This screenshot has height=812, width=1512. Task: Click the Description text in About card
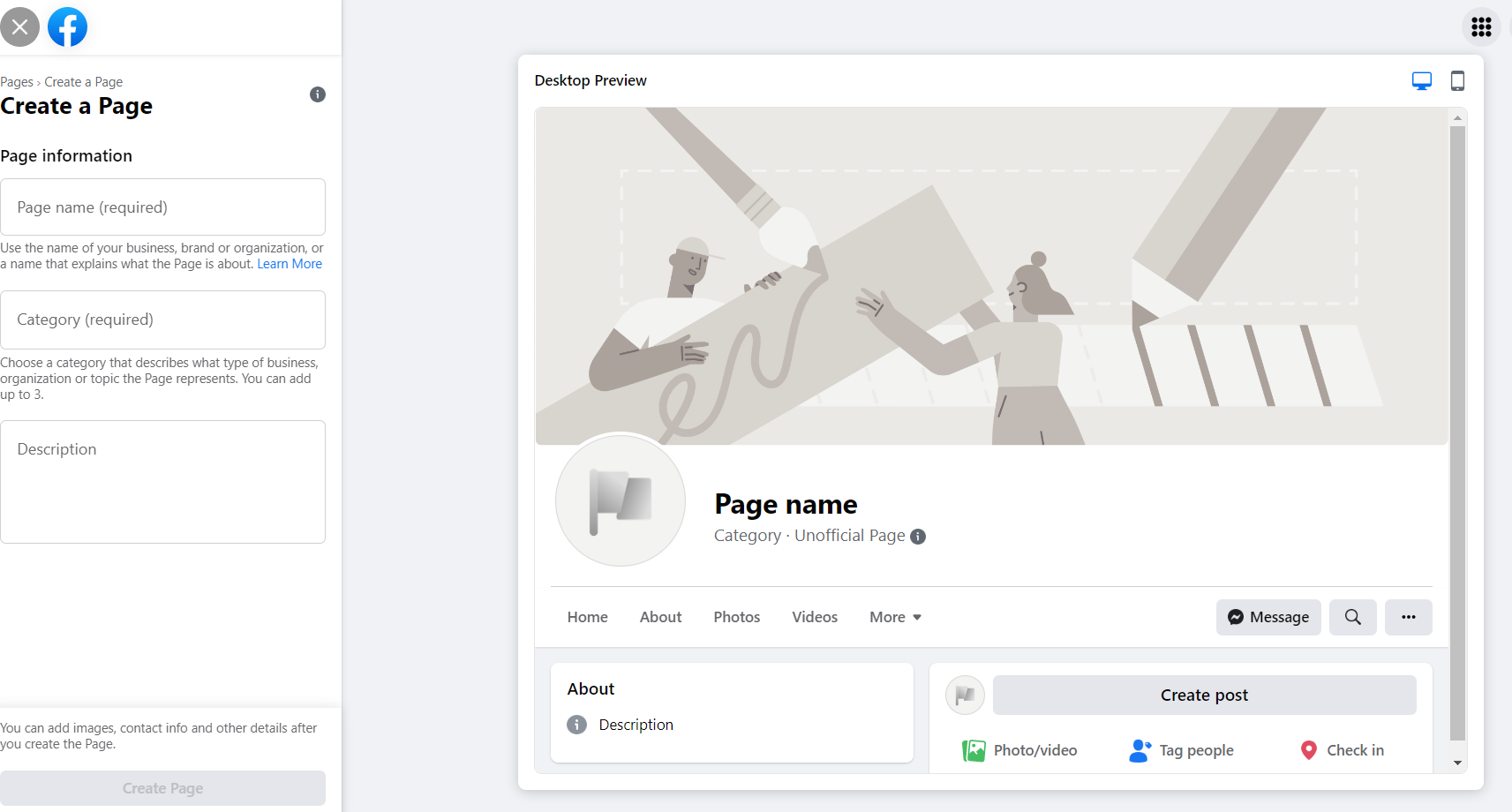click(636, 725)
